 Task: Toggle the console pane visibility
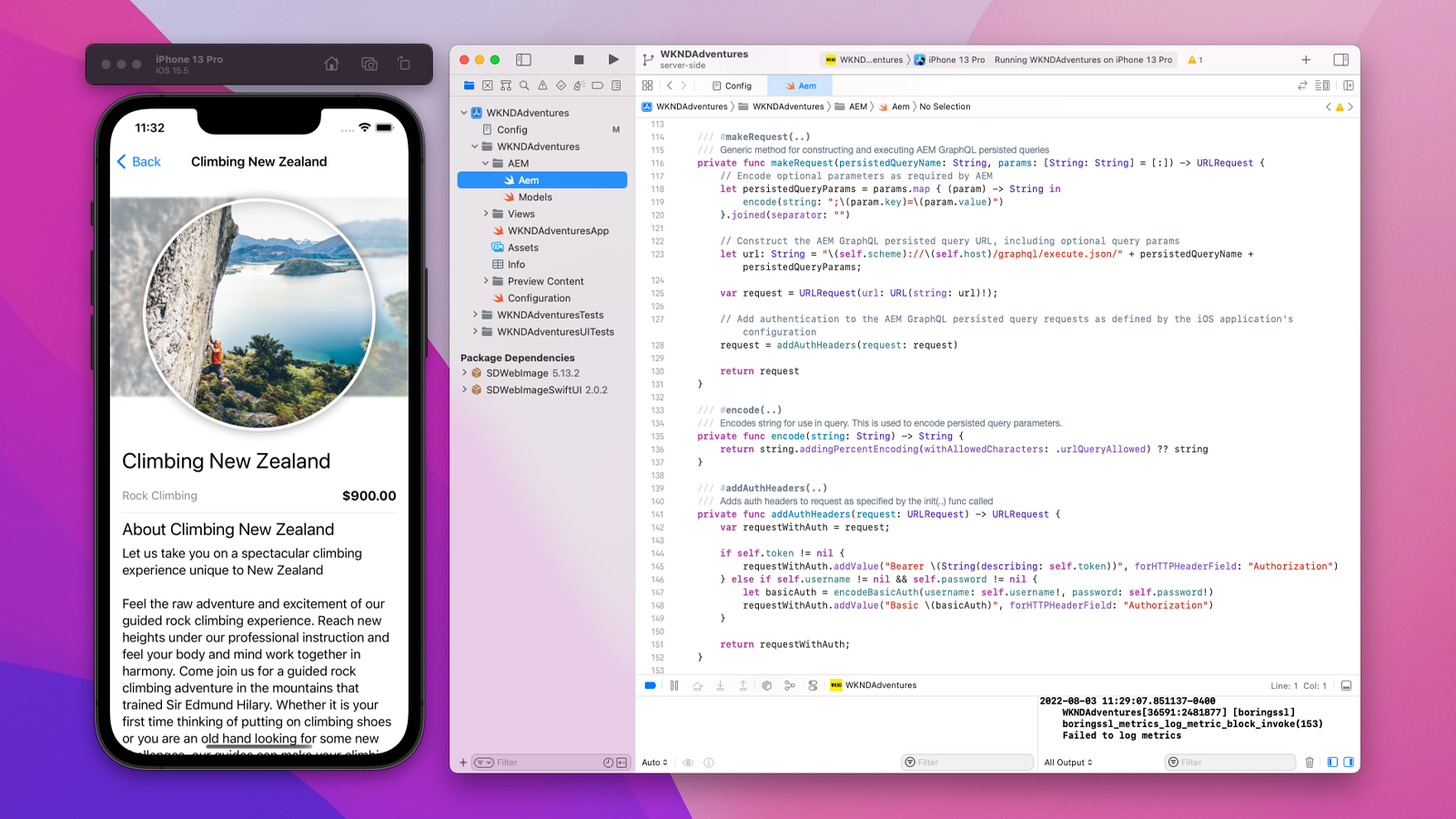coord(1349,763)
